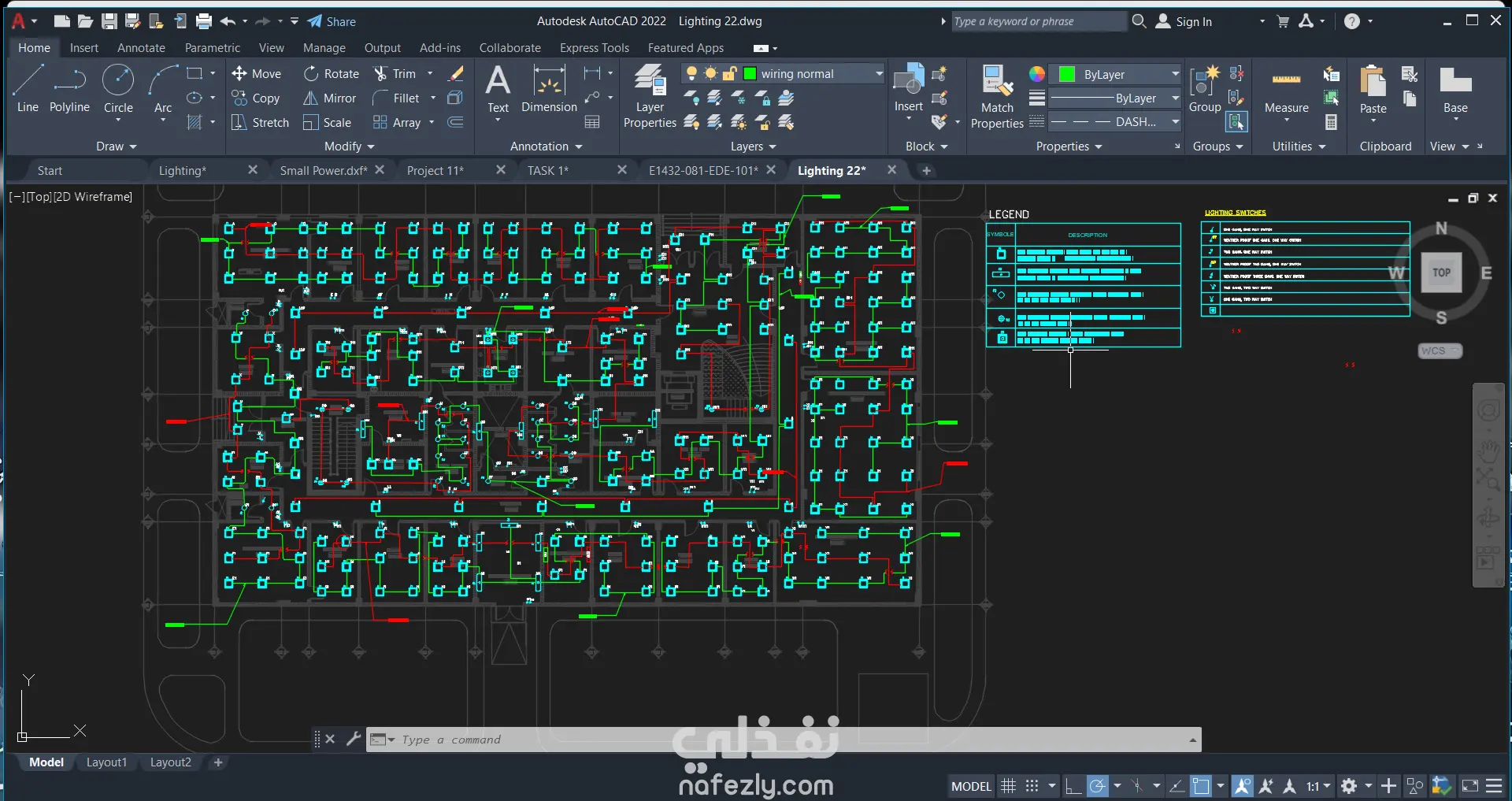Open the 'wiring normal' layer dropdown
The image size is (1512, 801).
tap(878, 74)
